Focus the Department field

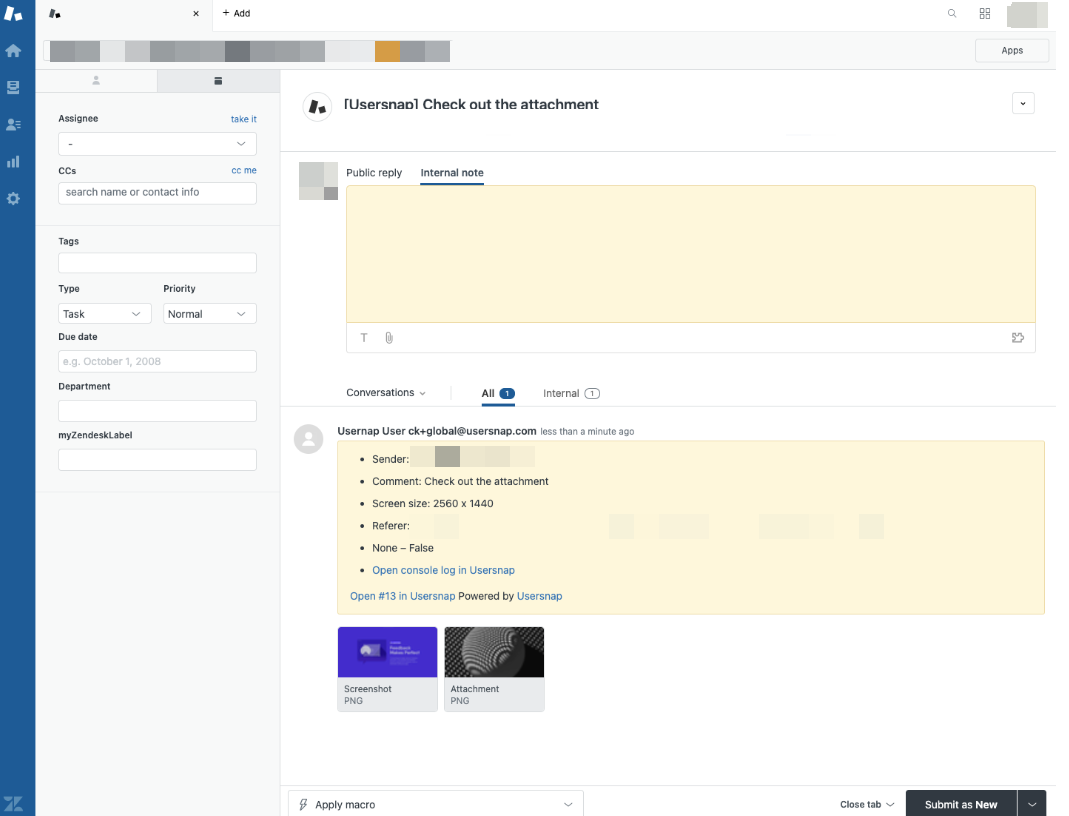(x=157, y=411)
